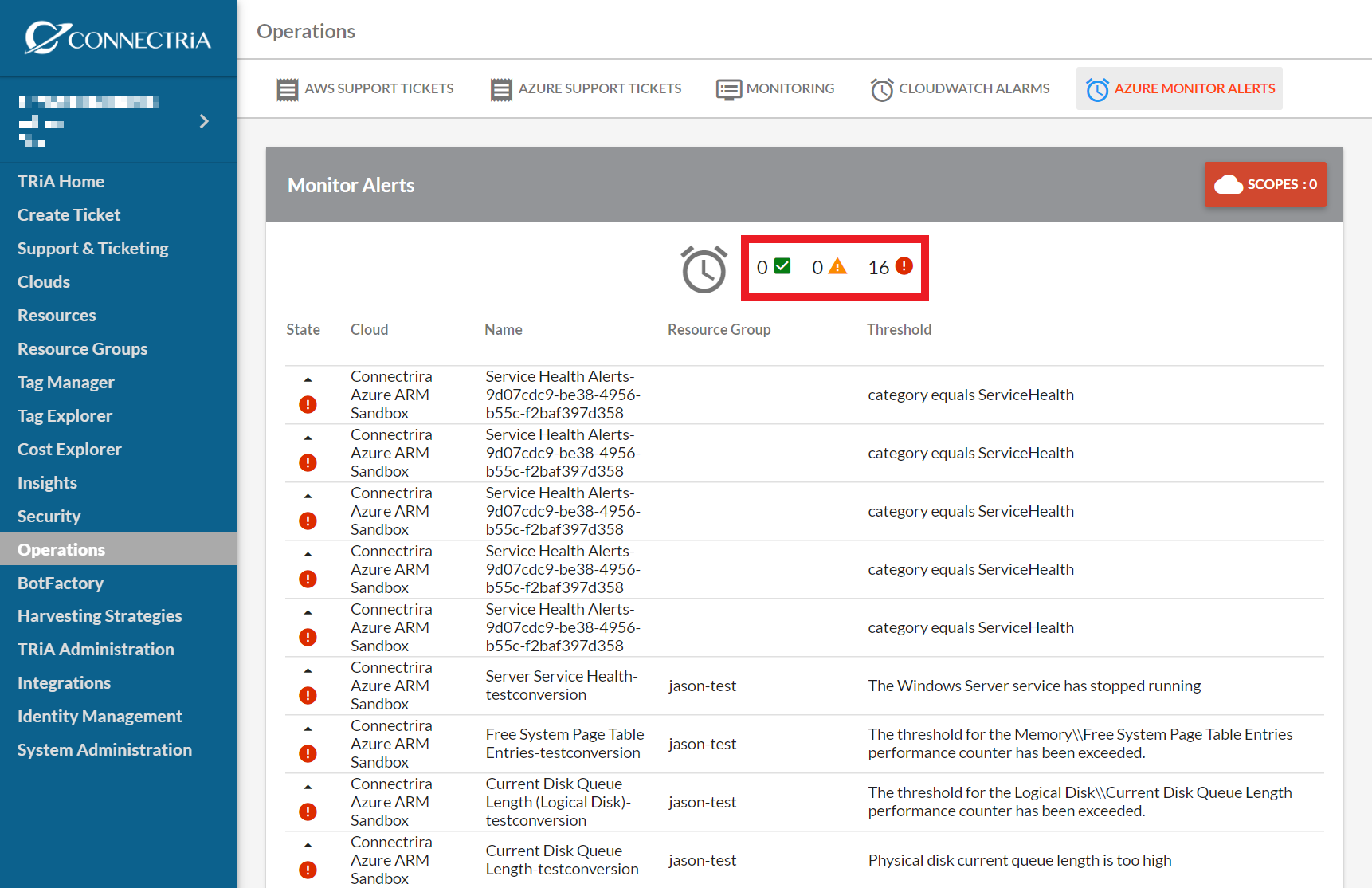Expand the account selector chevron in sidebar
The width and height of the screenshot is (1372, 888).
point(204,121)
